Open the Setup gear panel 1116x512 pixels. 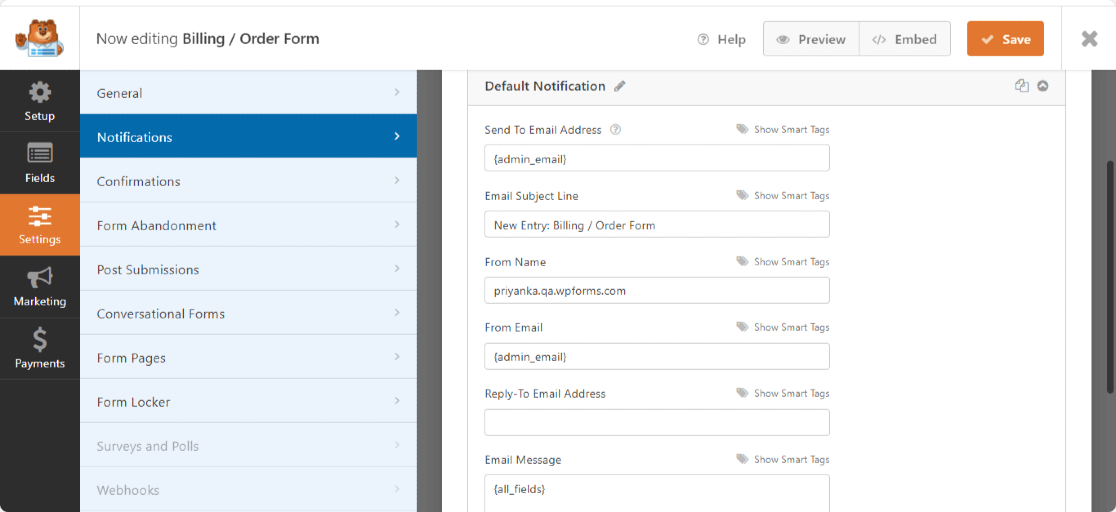pyautogui.click(x=40, y=101)
